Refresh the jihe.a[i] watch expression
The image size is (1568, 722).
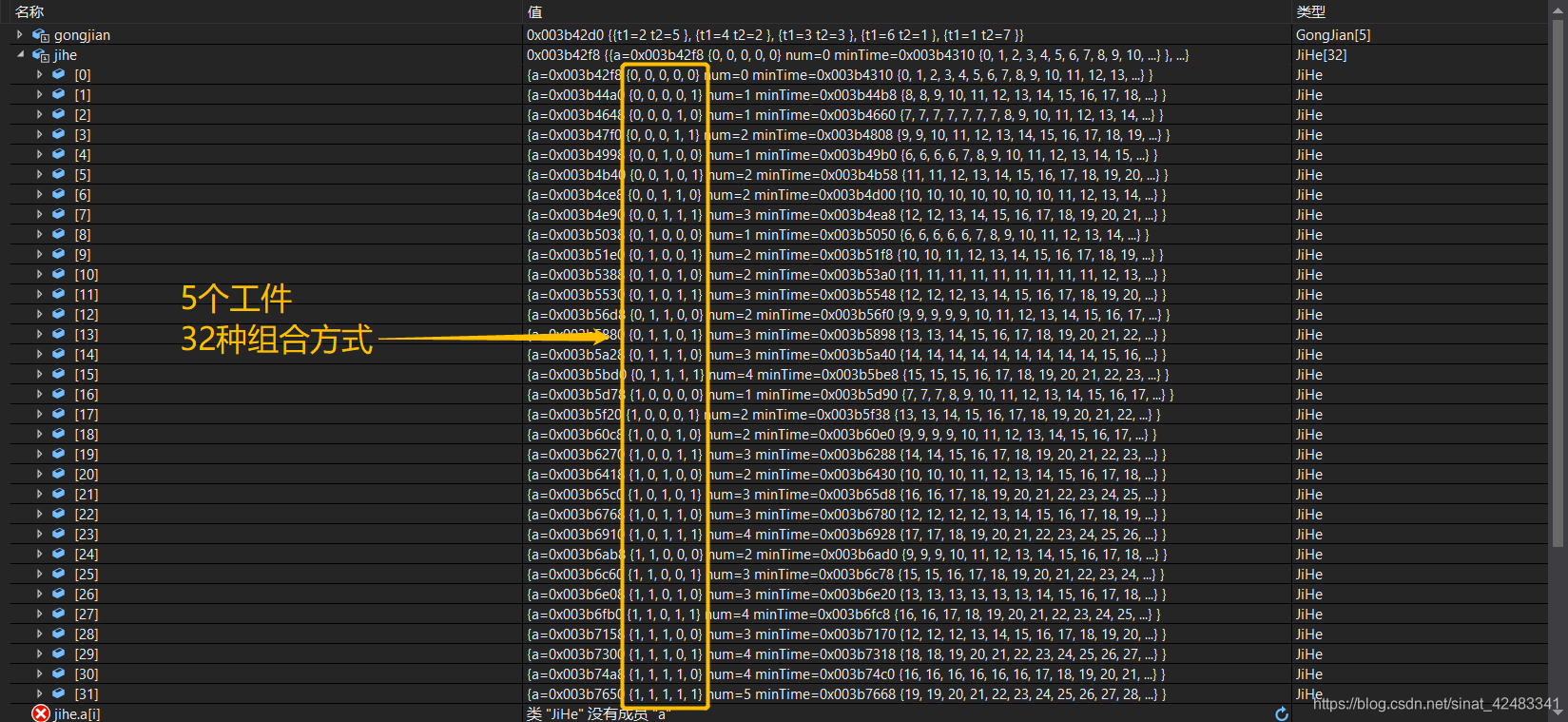click(x=1282, y=713)
